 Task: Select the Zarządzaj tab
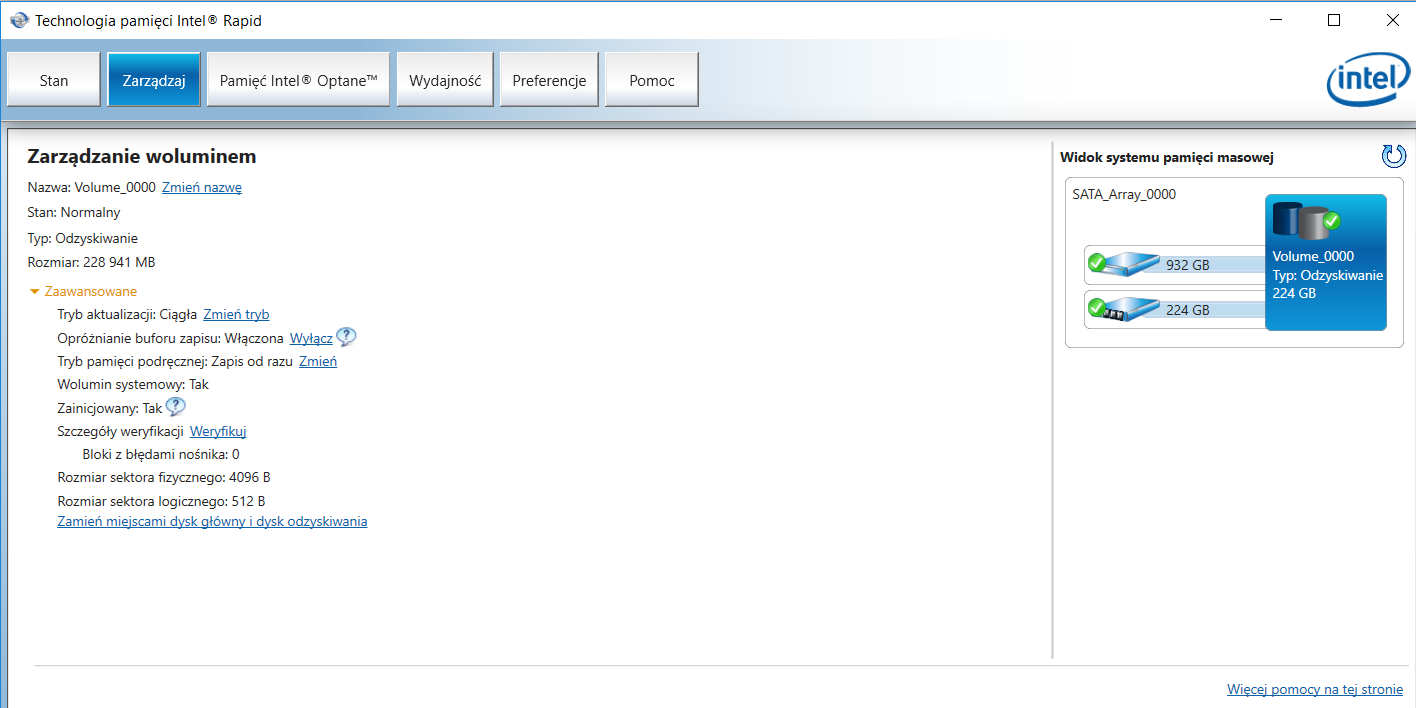pyautogui.click(x=154, y=80)
